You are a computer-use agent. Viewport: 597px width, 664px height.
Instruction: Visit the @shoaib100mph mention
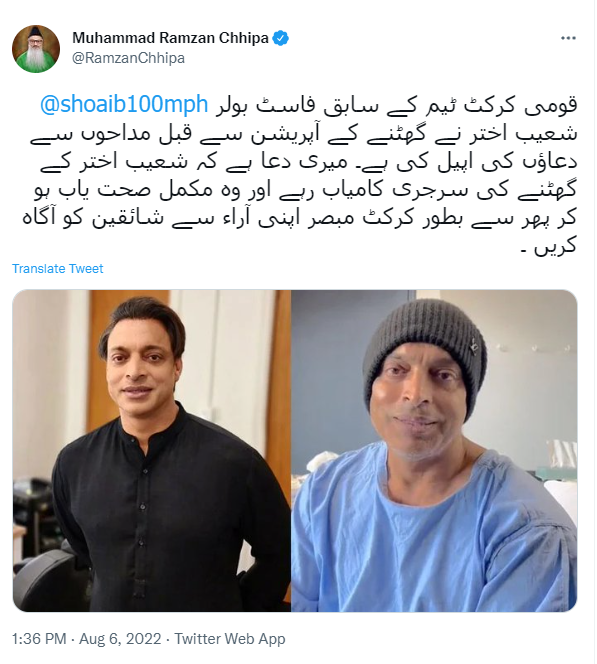point(124,104)
